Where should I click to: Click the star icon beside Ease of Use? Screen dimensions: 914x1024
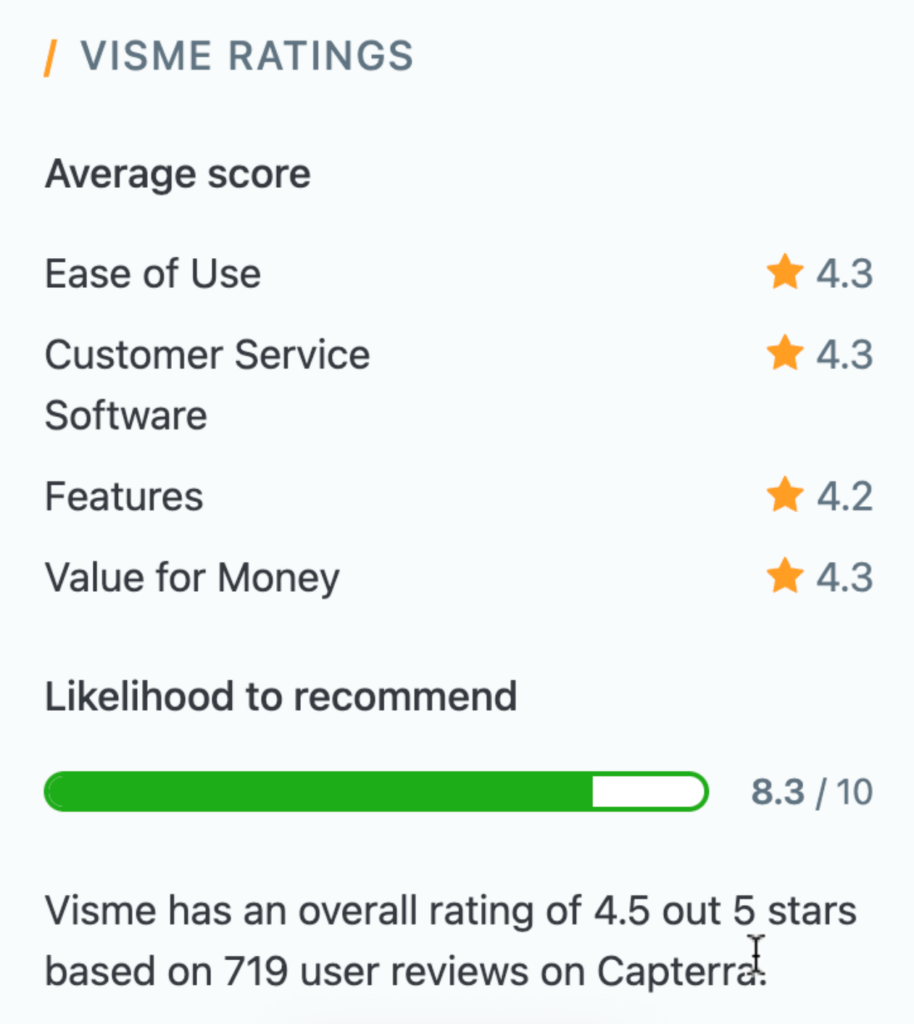coord(785,272)
